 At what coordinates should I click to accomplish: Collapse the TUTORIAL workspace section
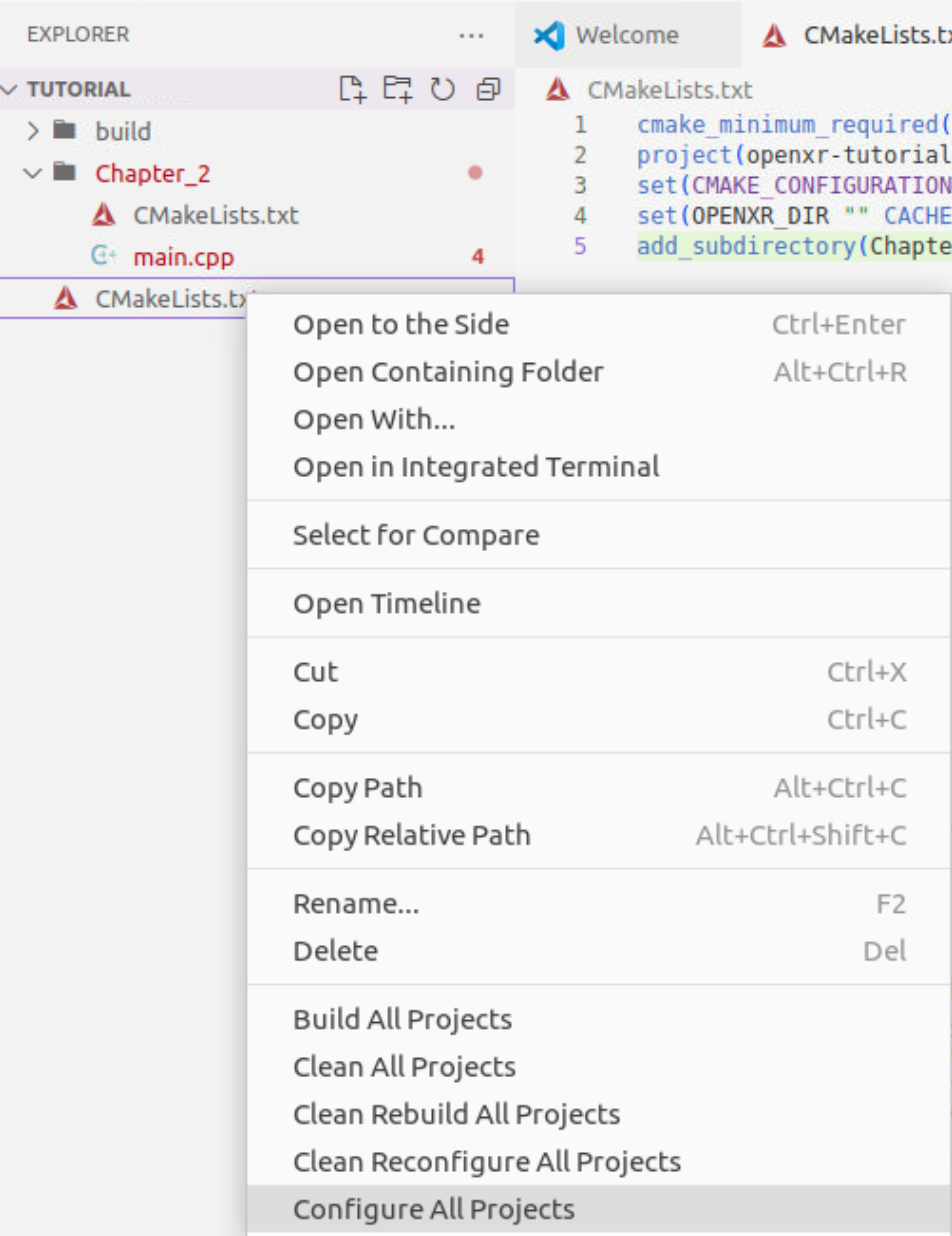click(10, 89)
